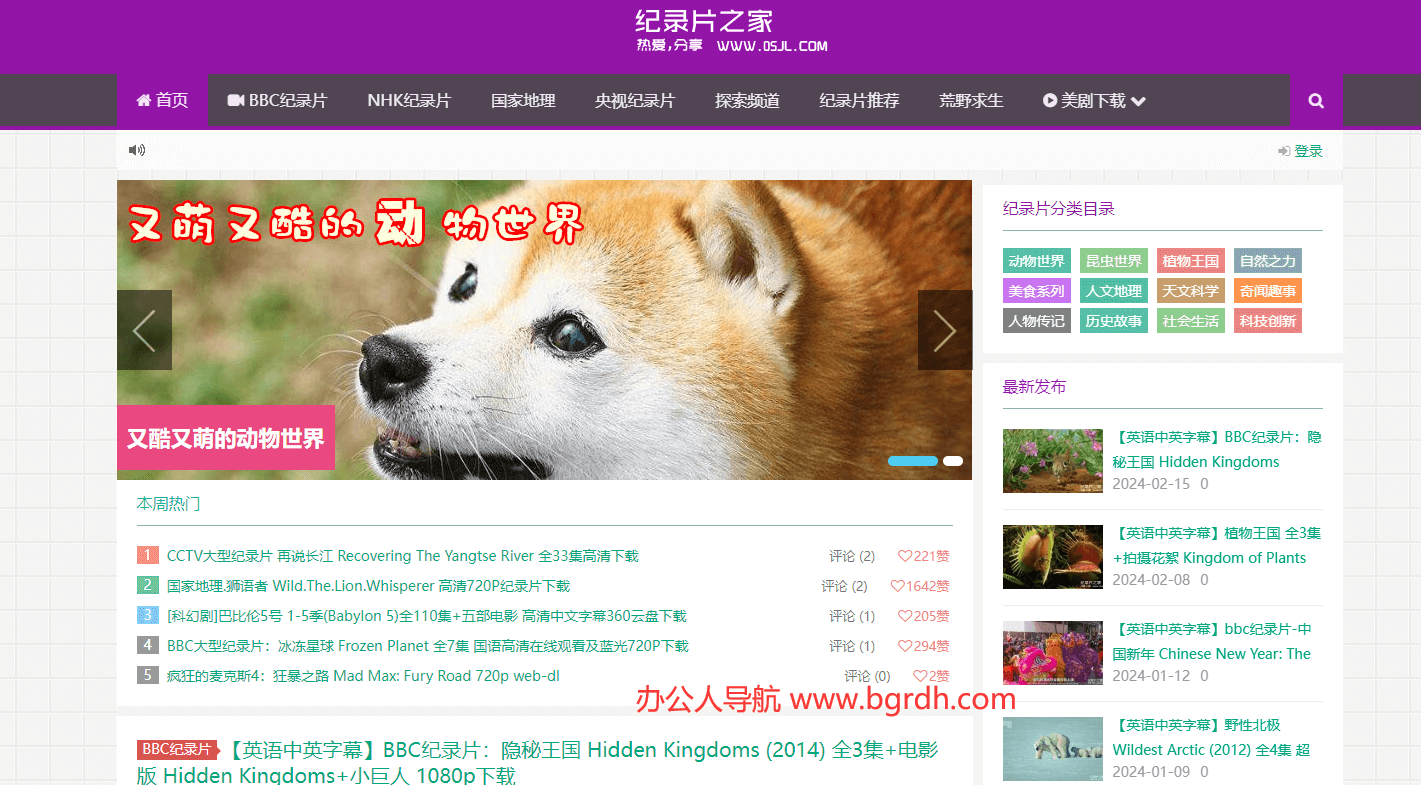1421x785 pixels.
Task: Open 冰冻星球 Frozen Planet link
Action: click(x=427, y=646)
